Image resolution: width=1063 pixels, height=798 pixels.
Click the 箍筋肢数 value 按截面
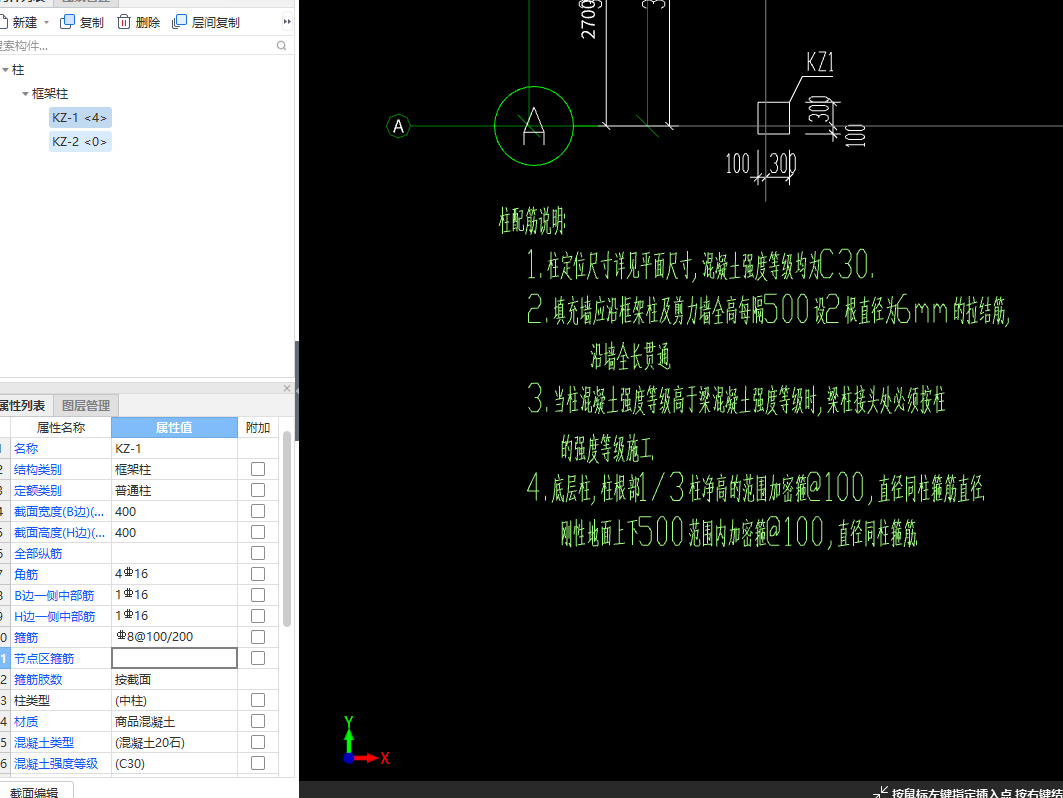[174, 679]
